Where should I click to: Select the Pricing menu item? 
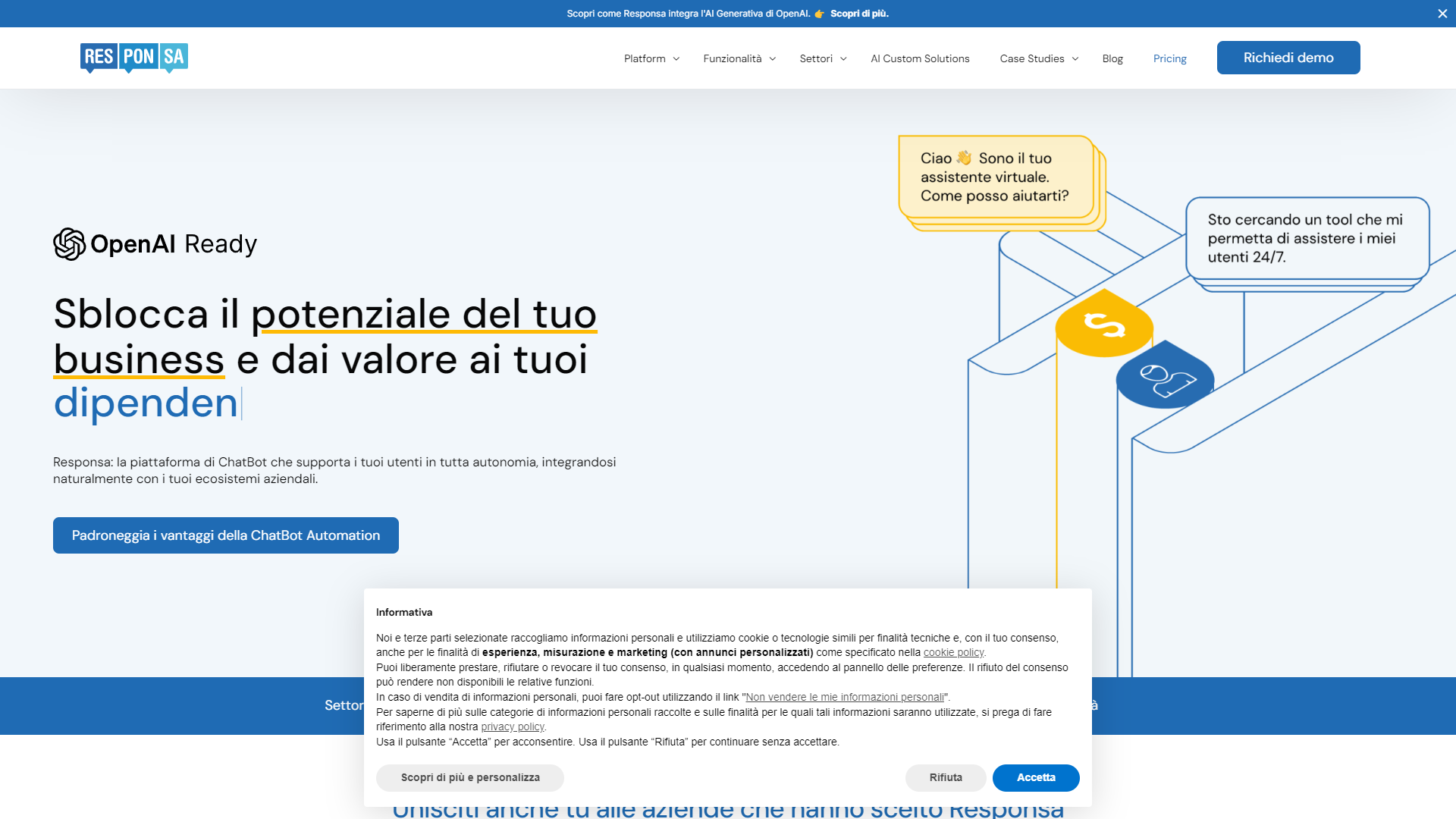pyautogui.click(x=1170, y=58)
